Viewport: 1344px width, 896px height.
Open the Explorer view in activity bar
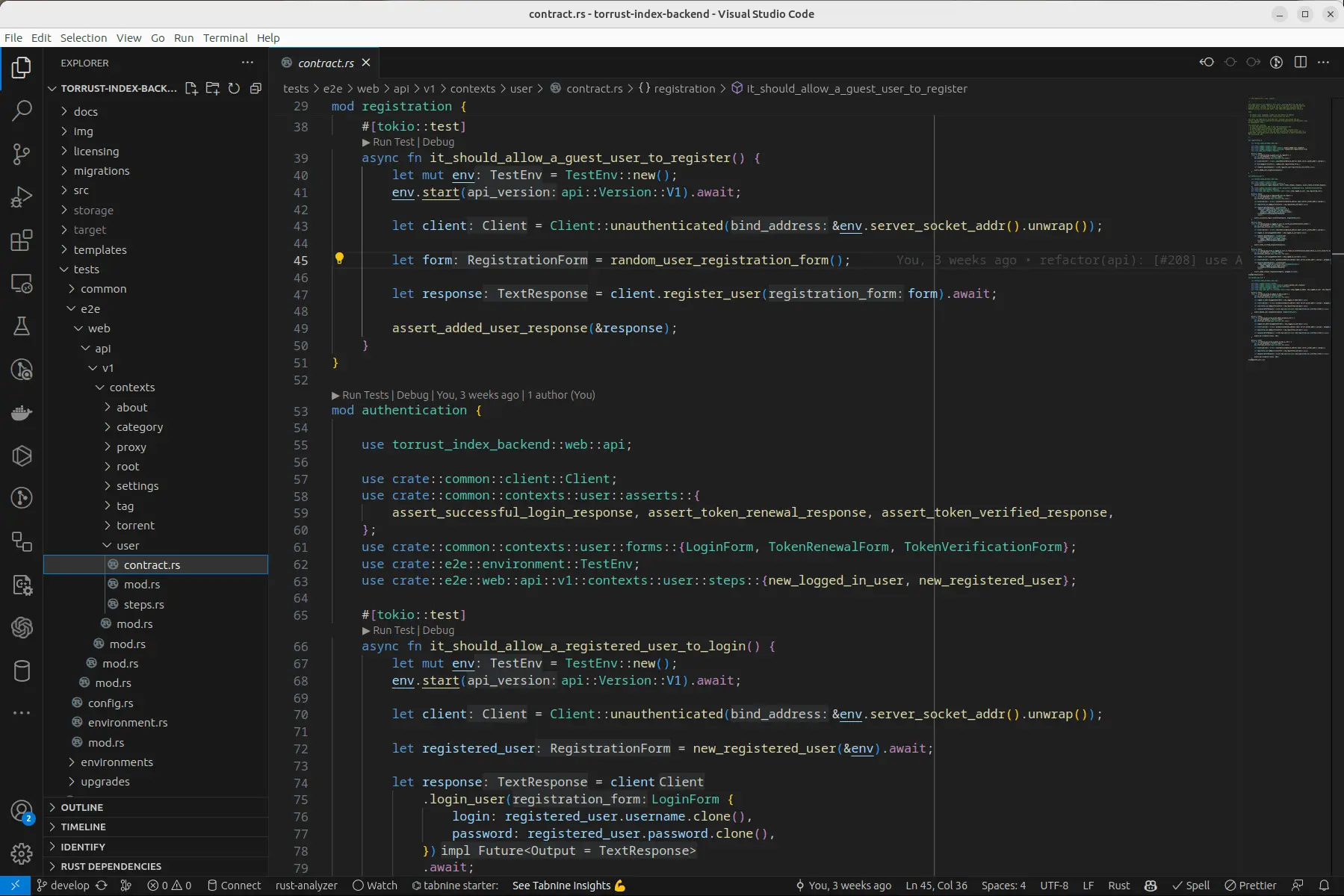[22, 68]
